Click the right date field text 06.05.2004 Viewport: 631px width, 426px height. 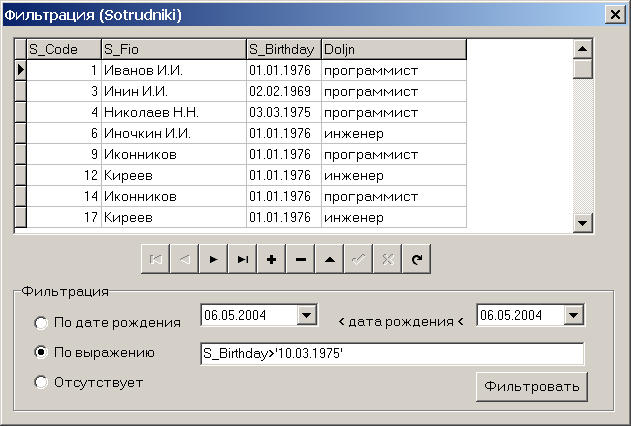[x=511, y=315]
